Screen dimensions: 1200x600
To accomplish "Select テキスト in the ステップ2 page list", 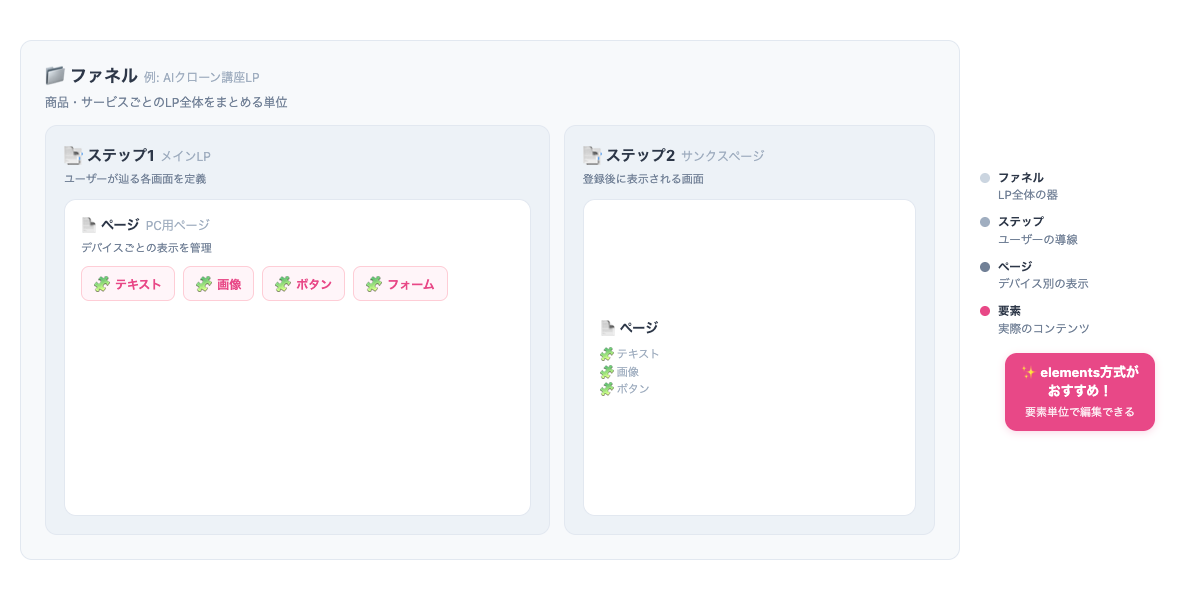I will 638,352.
